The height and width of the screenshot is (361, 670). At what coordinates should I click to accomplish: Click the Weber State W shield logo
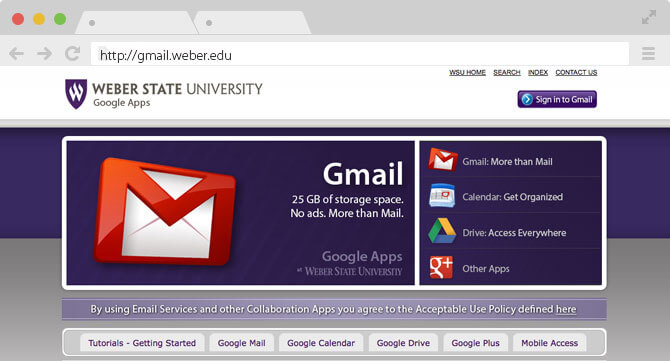tap(76, 94)
